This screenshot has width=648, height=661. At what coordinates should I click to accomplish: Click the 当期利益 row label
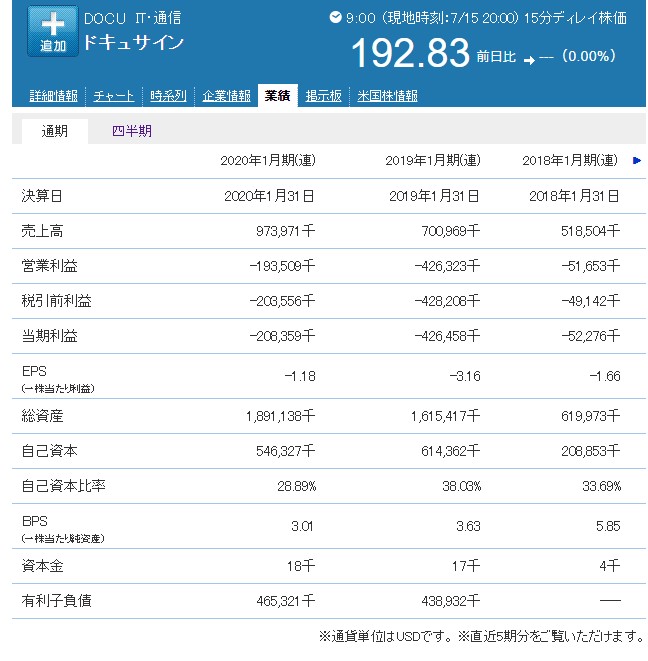pos(50,336)
